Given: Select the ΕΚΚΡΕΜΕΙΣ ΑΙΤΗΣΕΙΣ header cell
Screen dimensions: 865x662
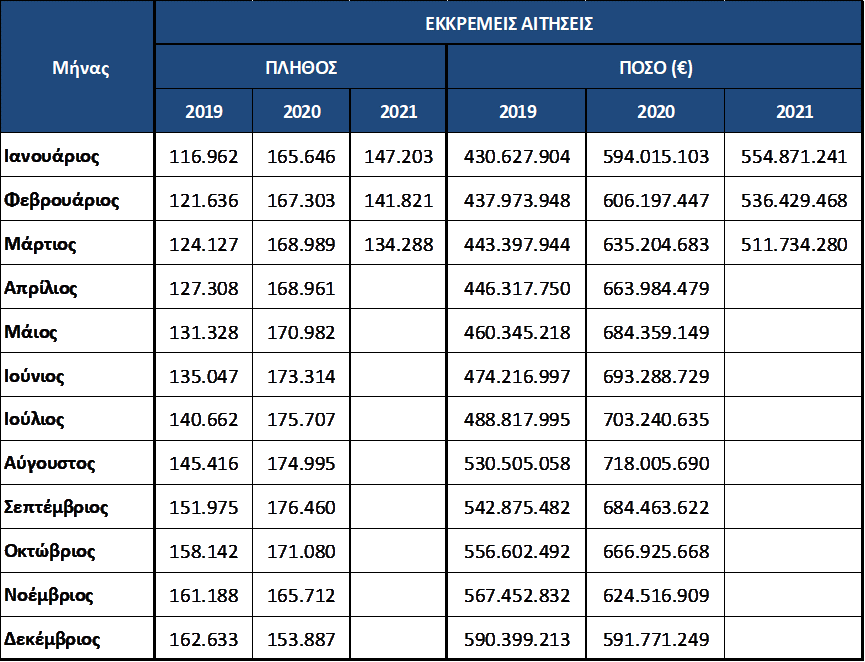Looking at the screenshot, I should (x=509, y=23).
